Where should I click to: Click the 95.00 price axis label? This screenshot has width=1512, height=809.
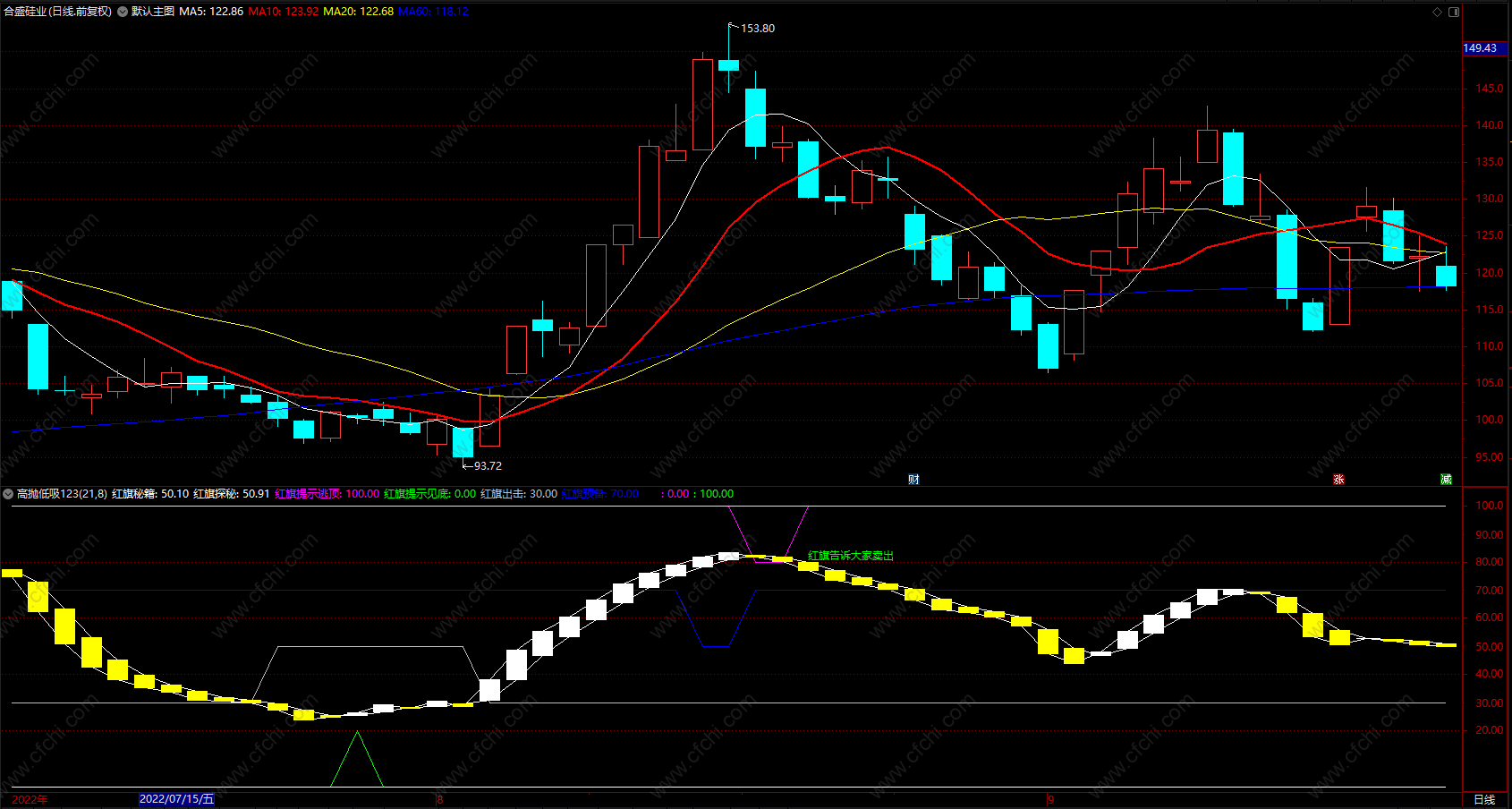1490,457
